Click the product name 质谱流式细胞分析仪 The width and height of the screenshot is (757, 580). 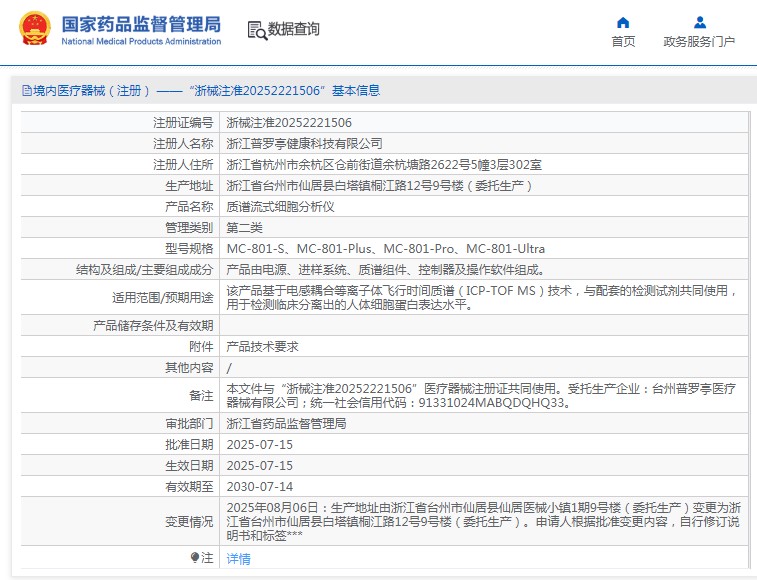pos(280,206)
